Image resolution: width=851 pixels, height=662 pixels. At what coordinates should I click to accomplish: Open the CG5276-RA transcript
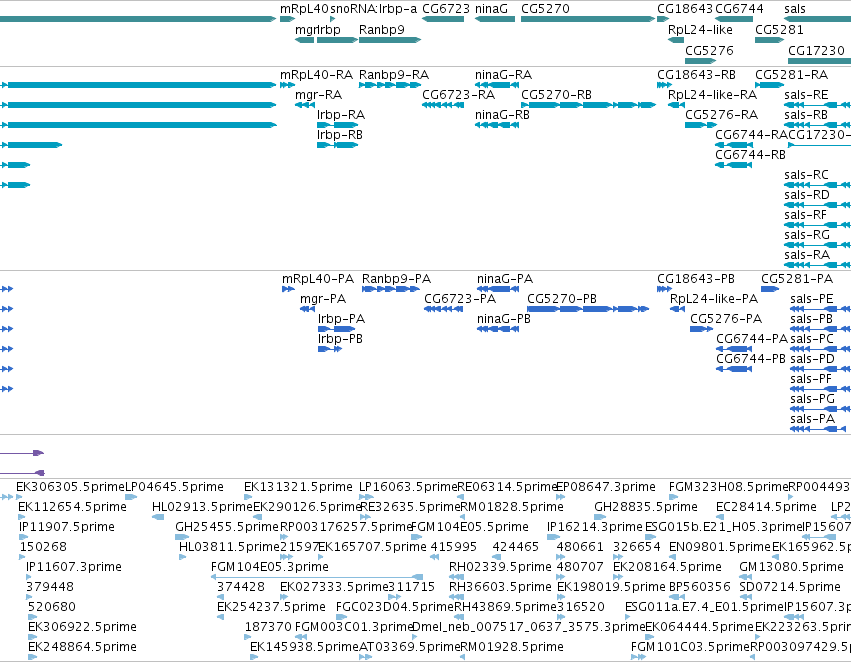[701, 125]
